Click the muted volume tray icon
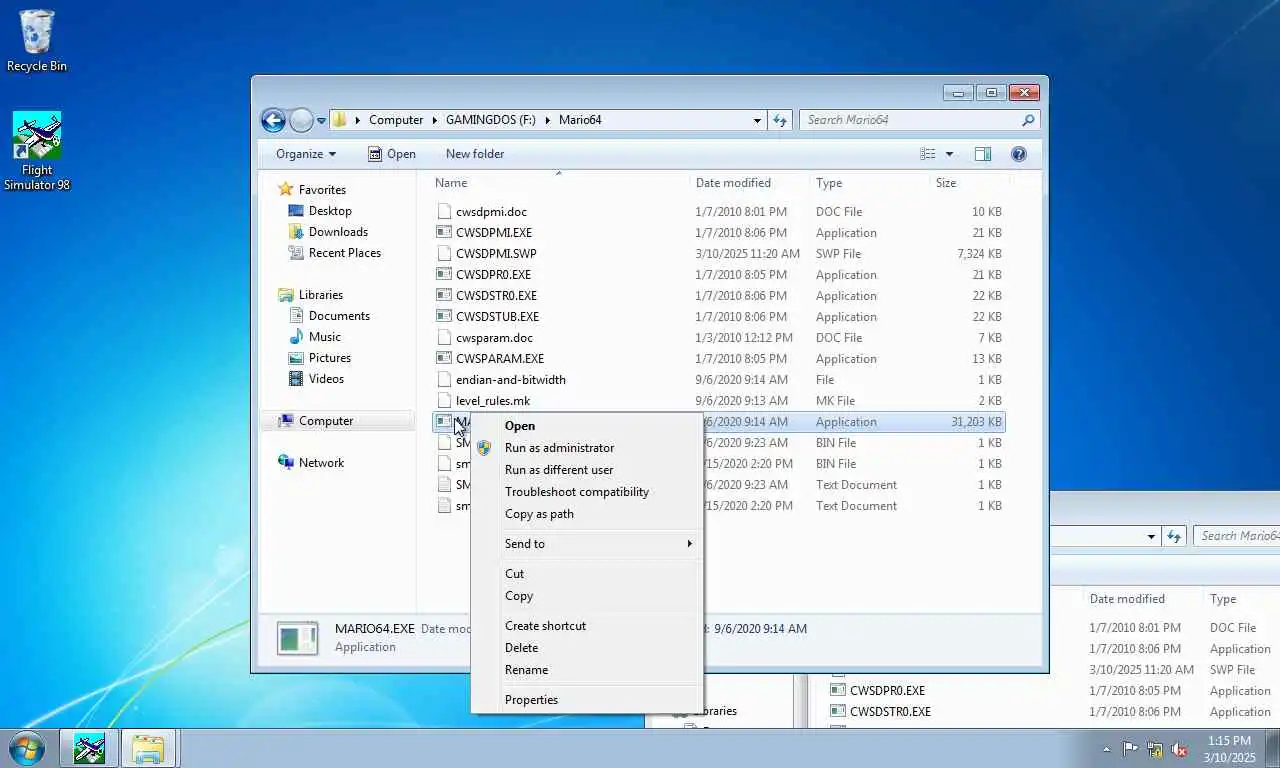This screenshot has width=1280, height=768. 1179,748
